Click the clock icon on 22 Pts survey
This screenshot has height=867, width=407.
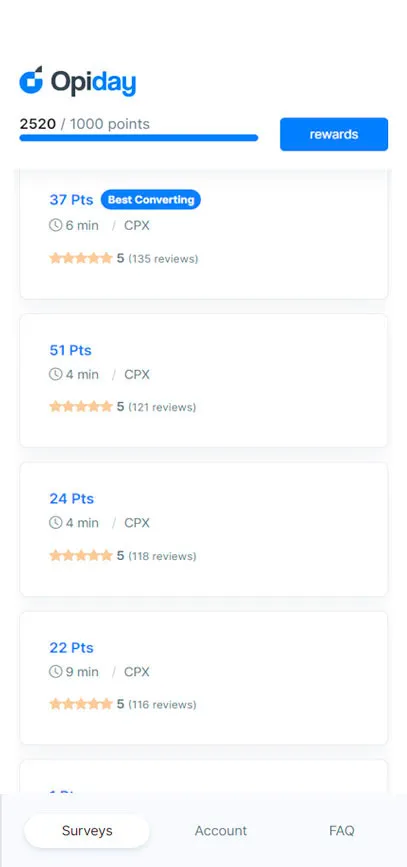(55, 672)
